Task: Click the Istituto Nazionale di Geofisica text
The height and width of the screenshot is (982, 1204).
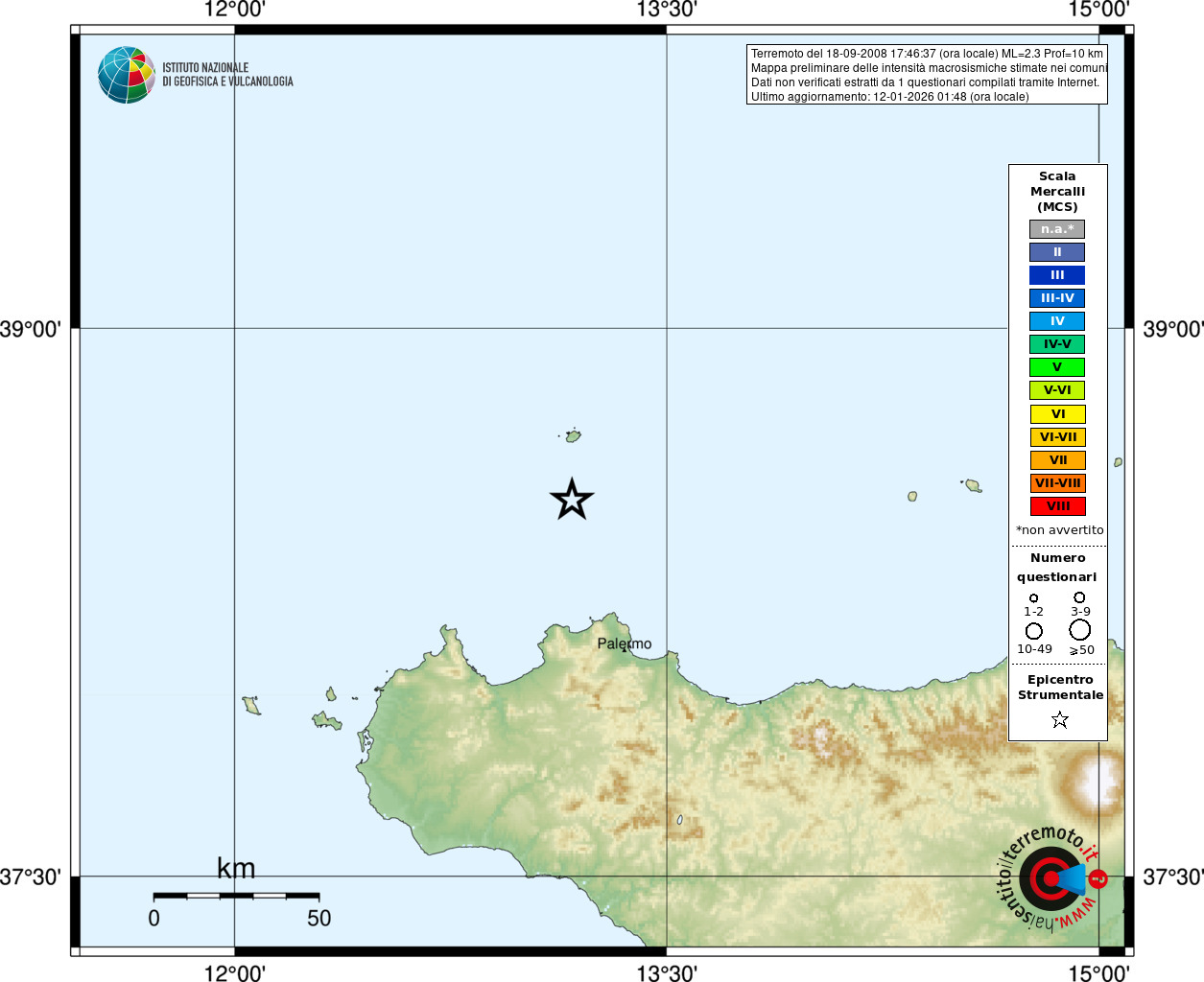Action: (x=227, y=75)
